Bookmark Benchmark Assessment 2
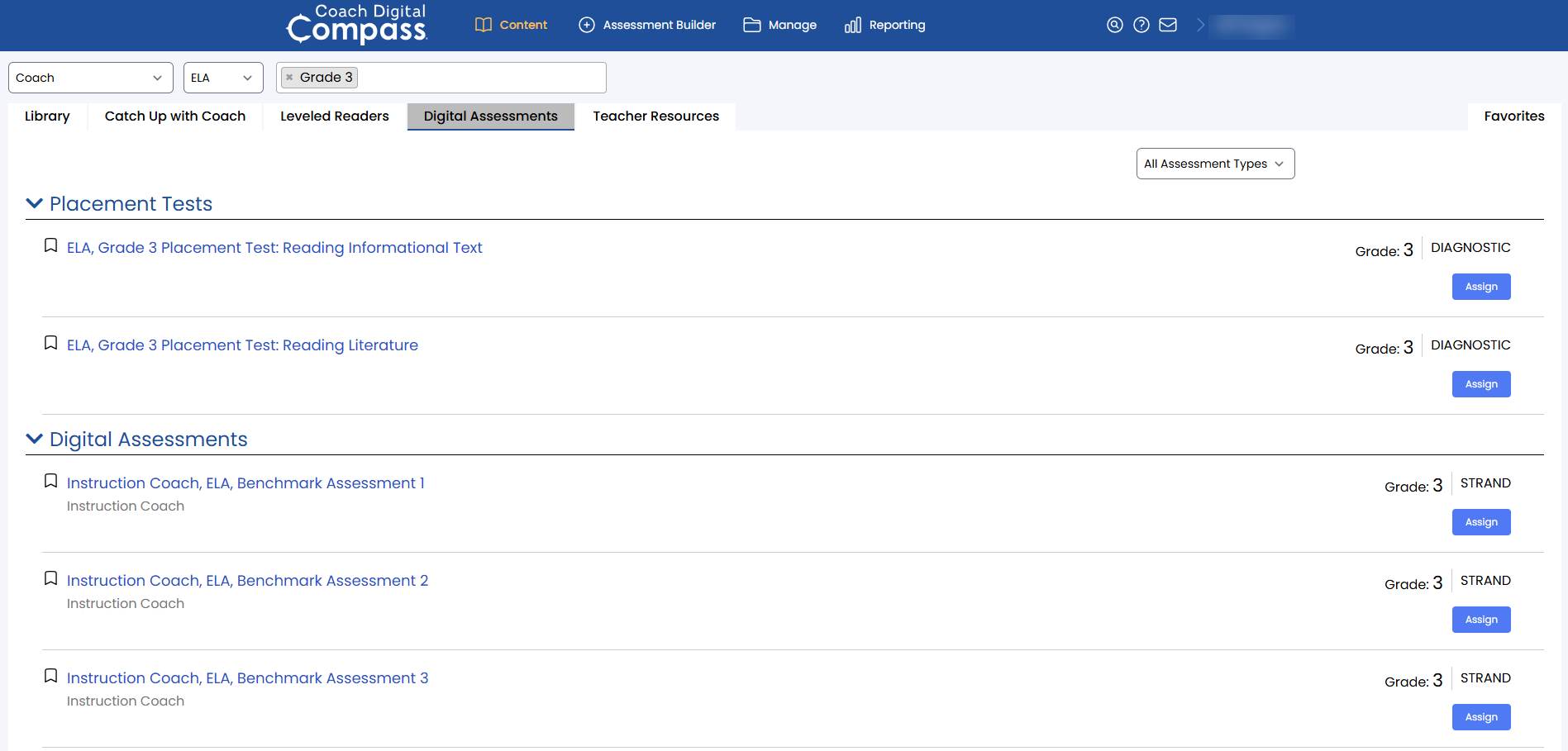Screen dimensions: 1568x751 (50, 578)
